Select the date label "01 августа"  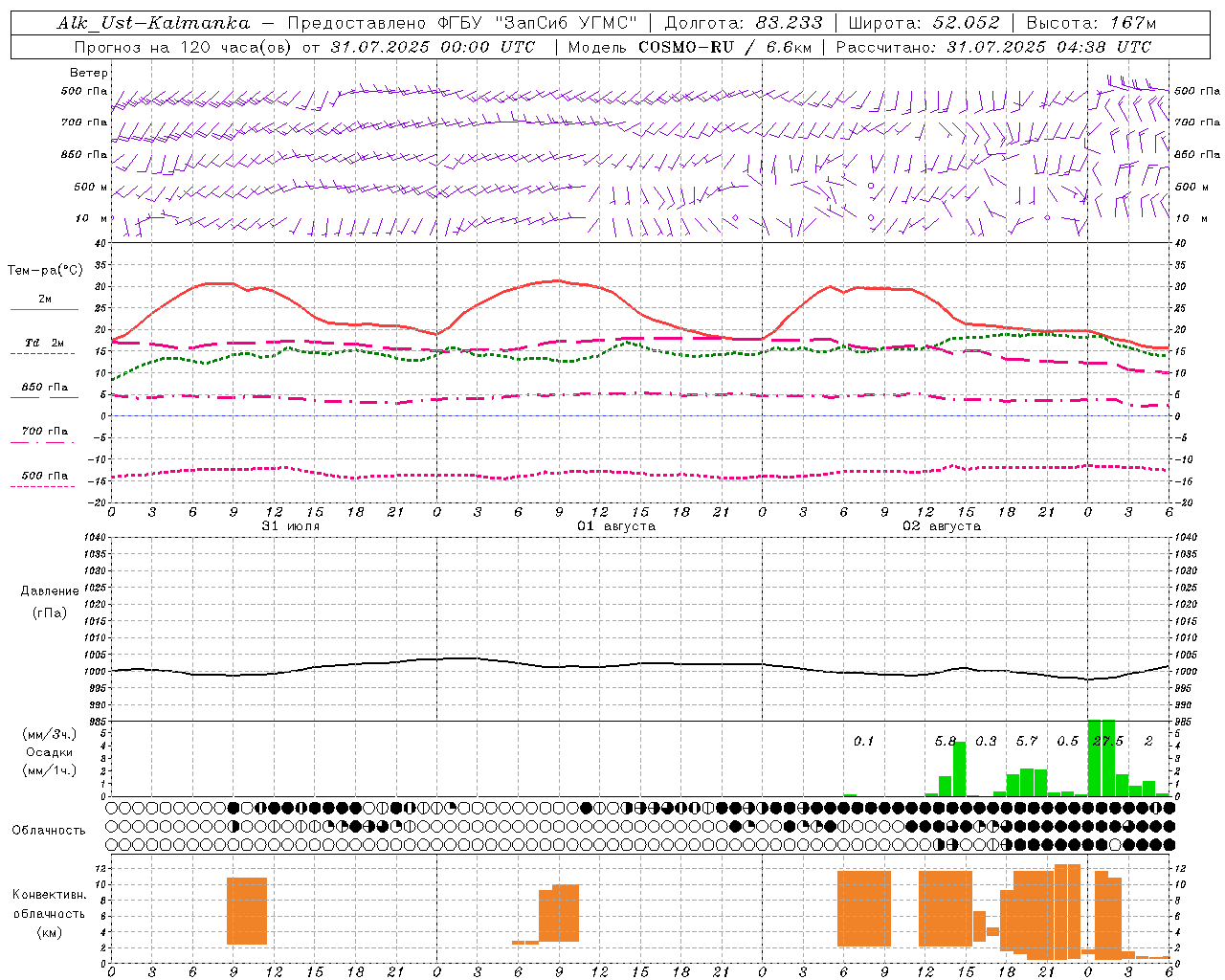(616, 526)
